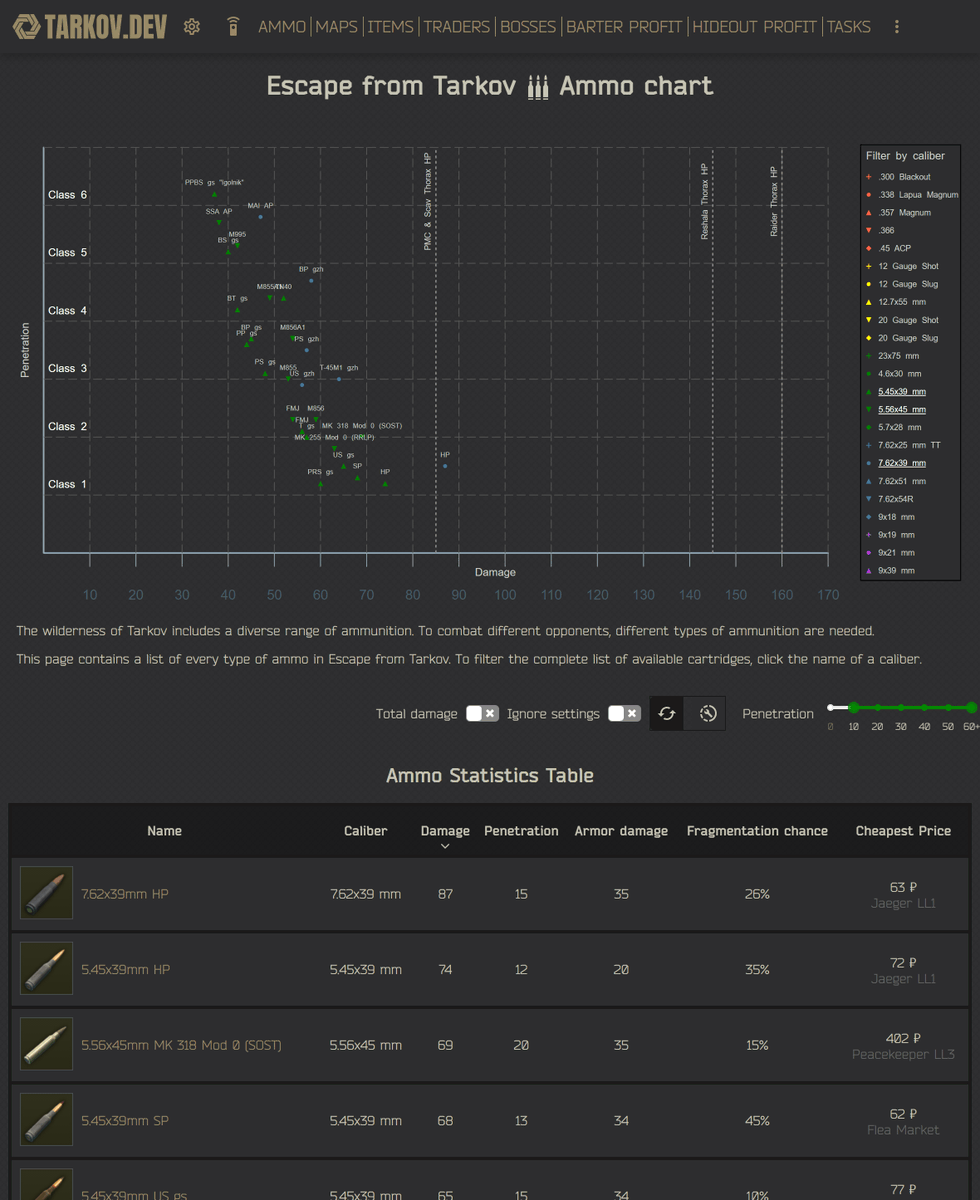Open the HIDEOUT PROFIT menu item
Viewport: 980px width, 1200px height.
[x=755, y=27]
